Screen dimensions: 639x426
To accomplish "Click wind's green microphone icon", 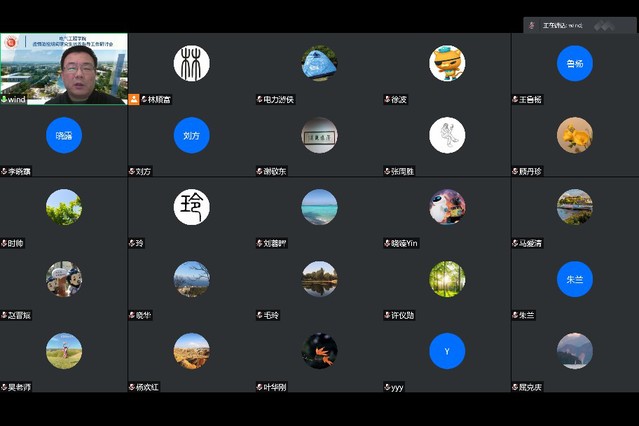I will coord(5,100).
